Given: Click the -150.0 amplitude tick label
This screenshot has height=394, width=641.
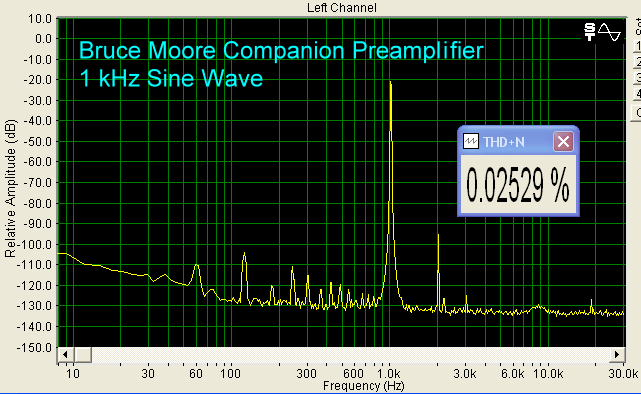Looking at the screenshot, I should (34, 348).
